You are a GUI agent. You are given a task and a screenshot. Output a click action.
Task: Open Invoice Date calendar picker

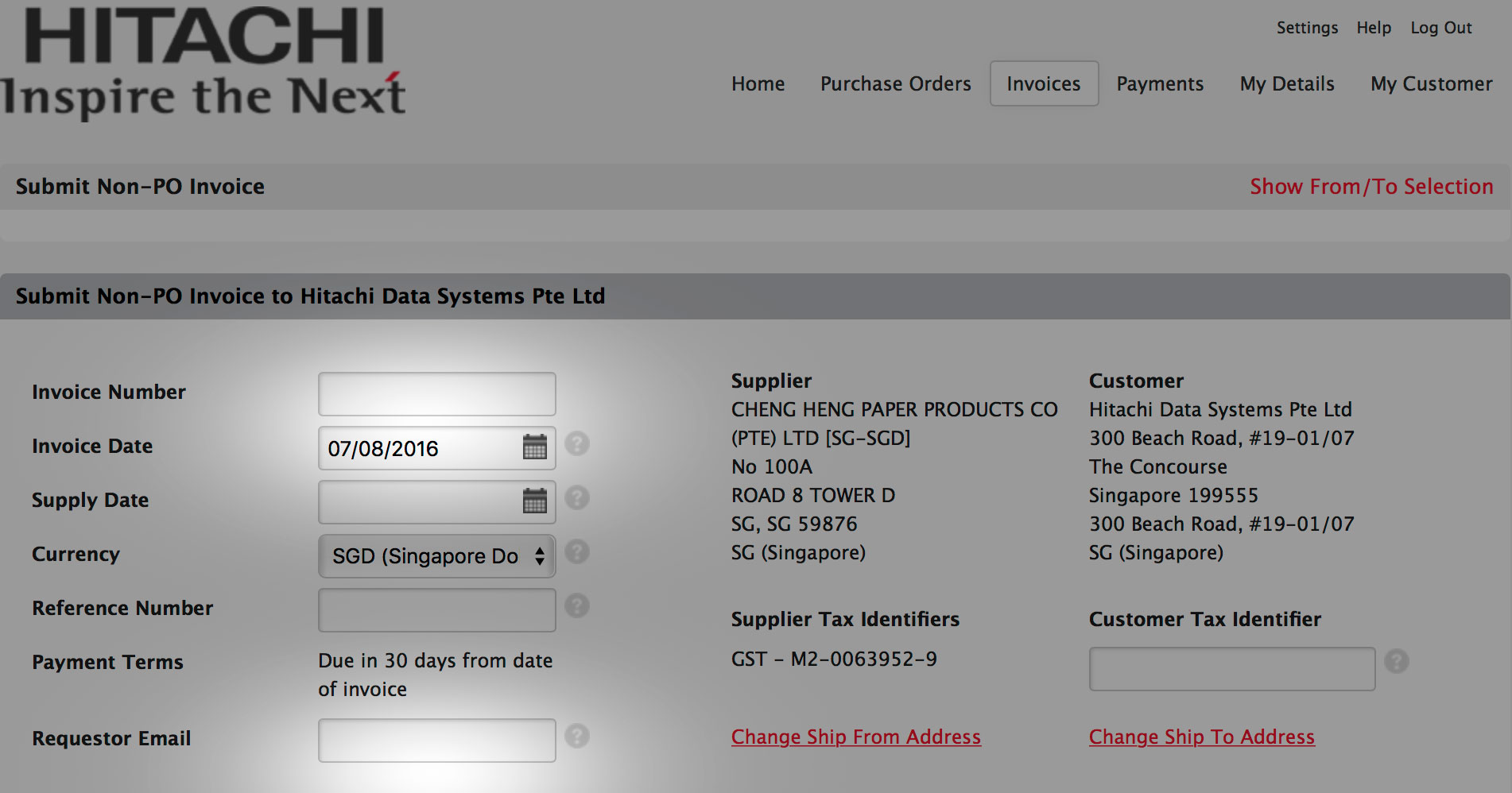click(x=535, y=447)
